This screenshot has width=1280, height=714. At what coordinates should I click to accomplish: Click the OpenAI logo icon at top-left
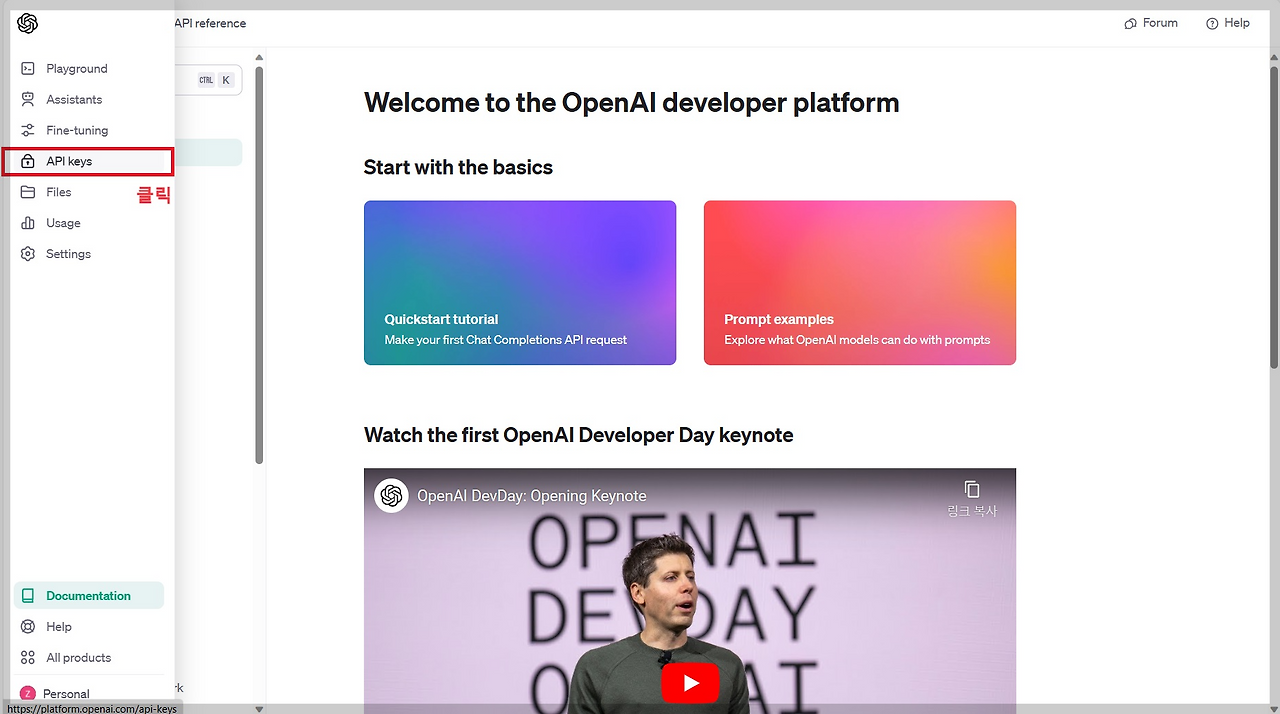(x=27, y=23)
